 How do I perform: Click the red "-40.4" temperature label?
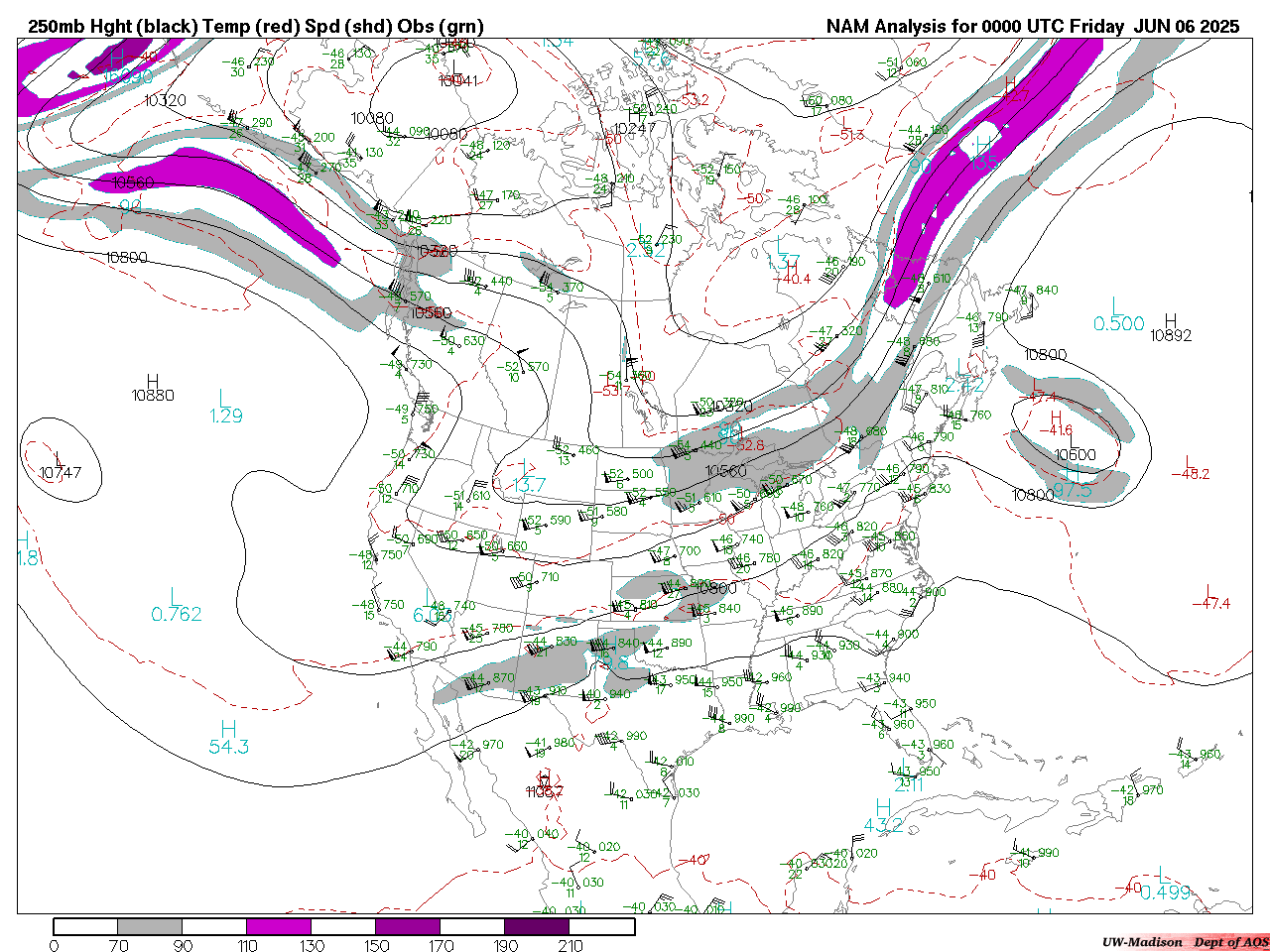point(792,279)
